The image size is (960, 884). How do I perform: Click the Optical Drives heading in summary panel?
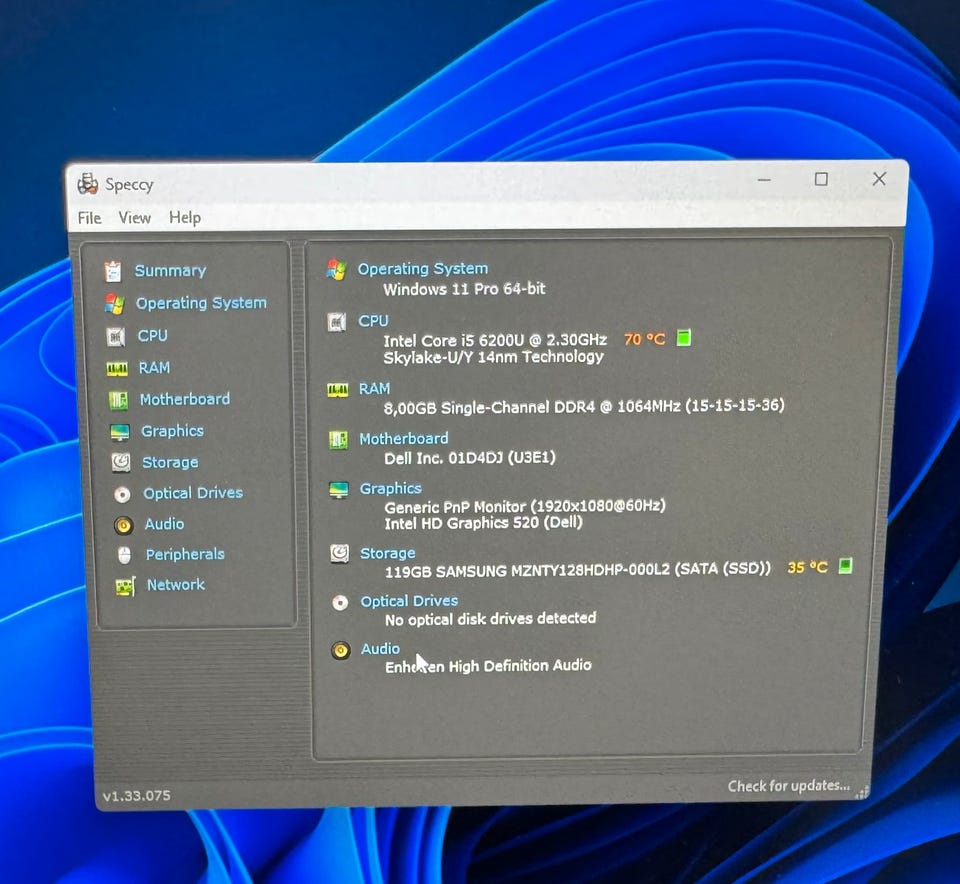[x=409, y=601]
